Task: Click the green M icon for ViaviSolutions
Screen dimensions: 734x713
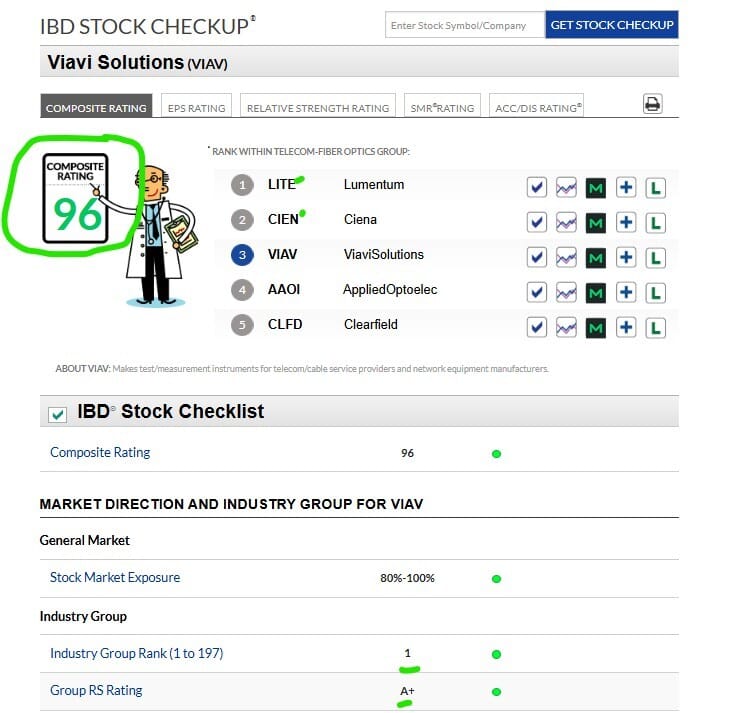Action: pyautogui.click(x=595, y=258)
